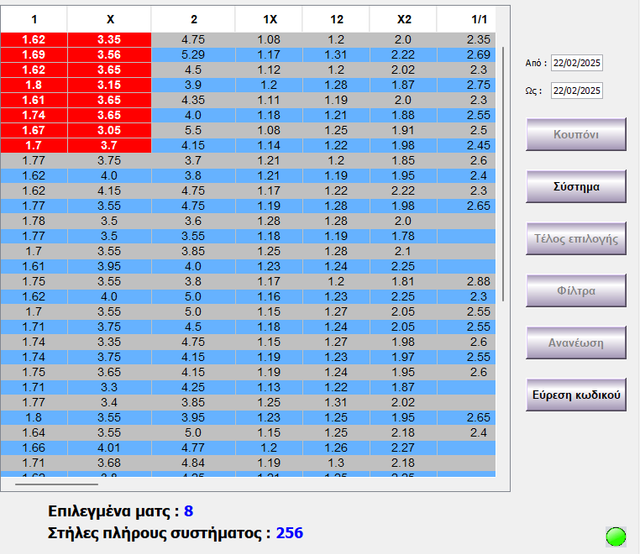This screenshot has height=554, width=640.
Task: Click the 1.14 cell in column 1X
Action: tap(269, 145)
